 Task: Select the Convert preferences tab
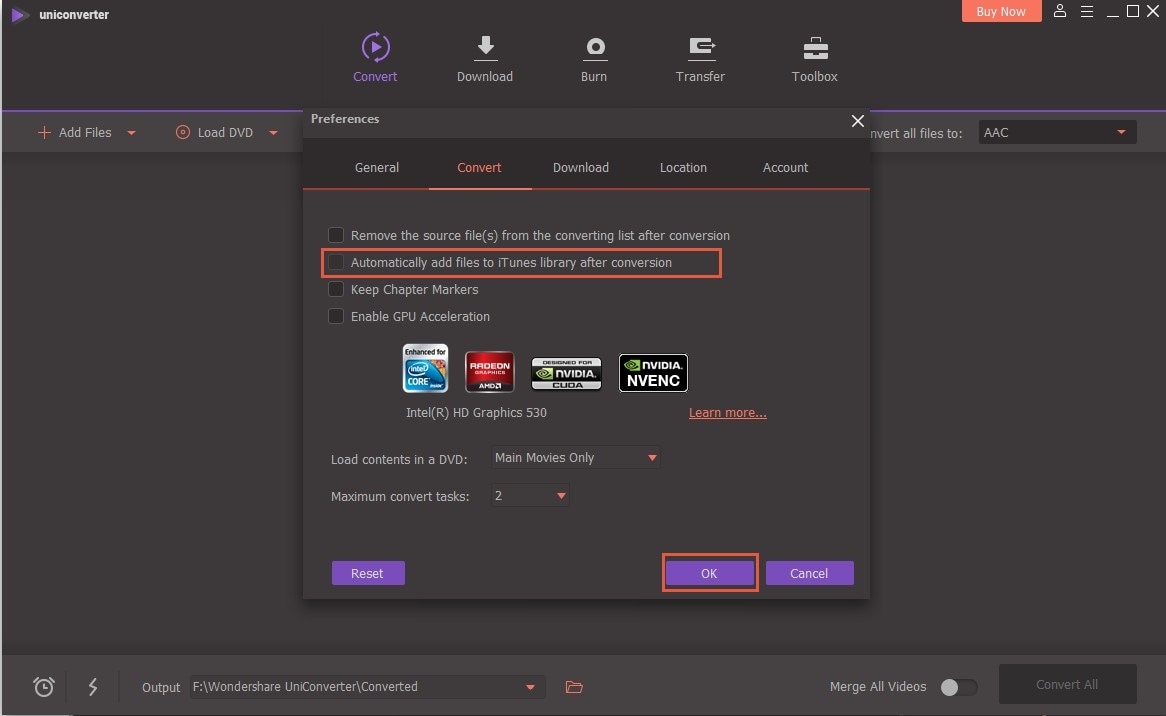(479, 167)
